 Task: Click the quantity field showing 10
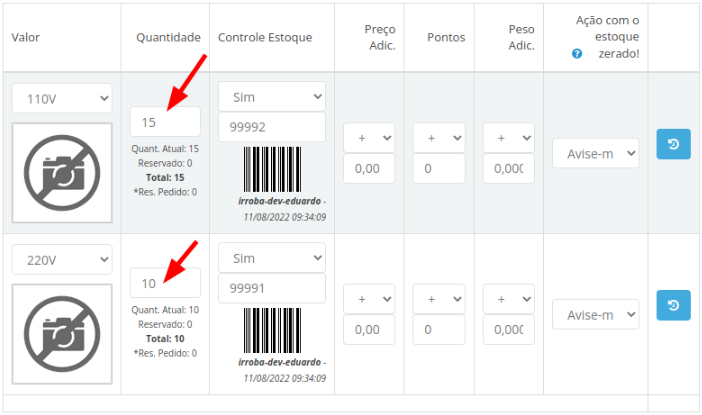165,283
